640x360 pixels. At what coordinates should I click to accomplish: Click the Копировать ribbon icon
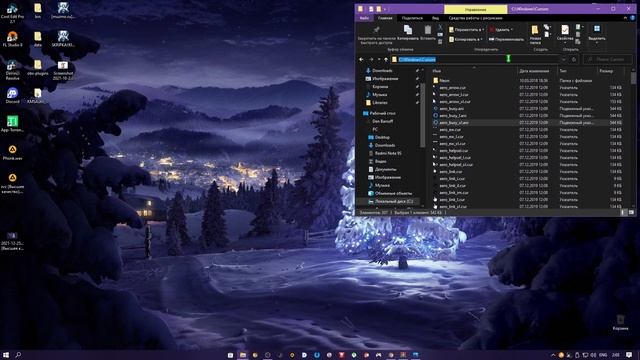(408, 29)
